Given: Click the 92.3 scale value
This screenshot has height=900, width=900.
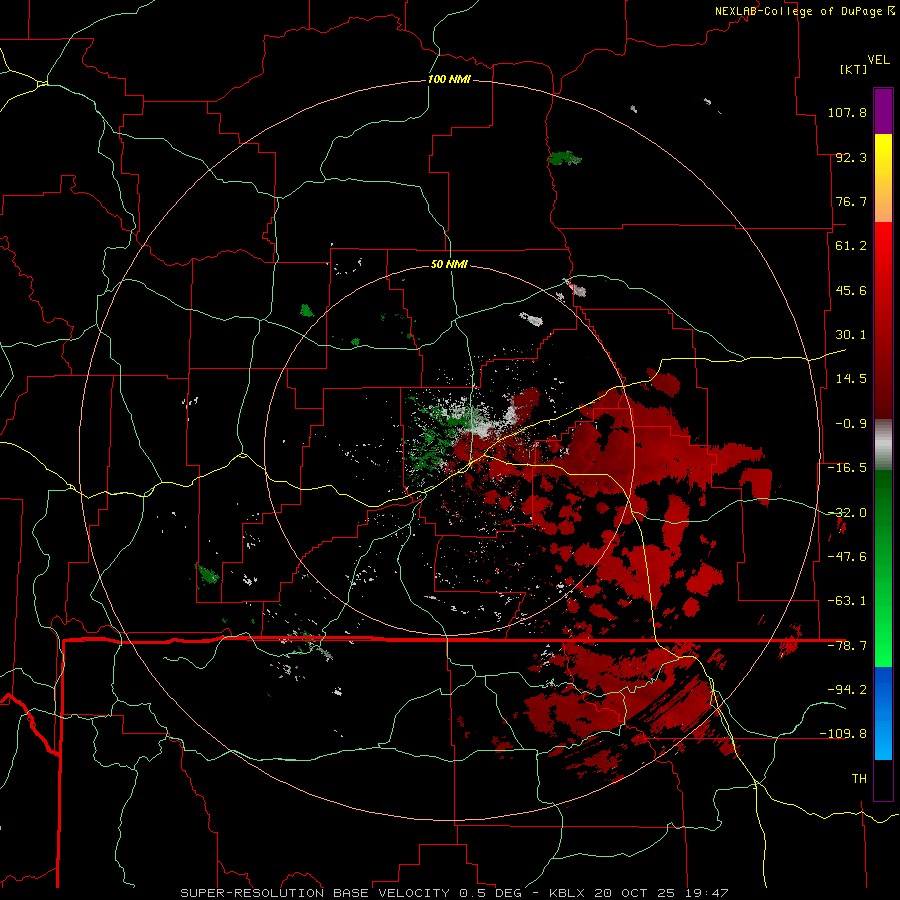Looking at the screenshot, I should click(851, 157).
